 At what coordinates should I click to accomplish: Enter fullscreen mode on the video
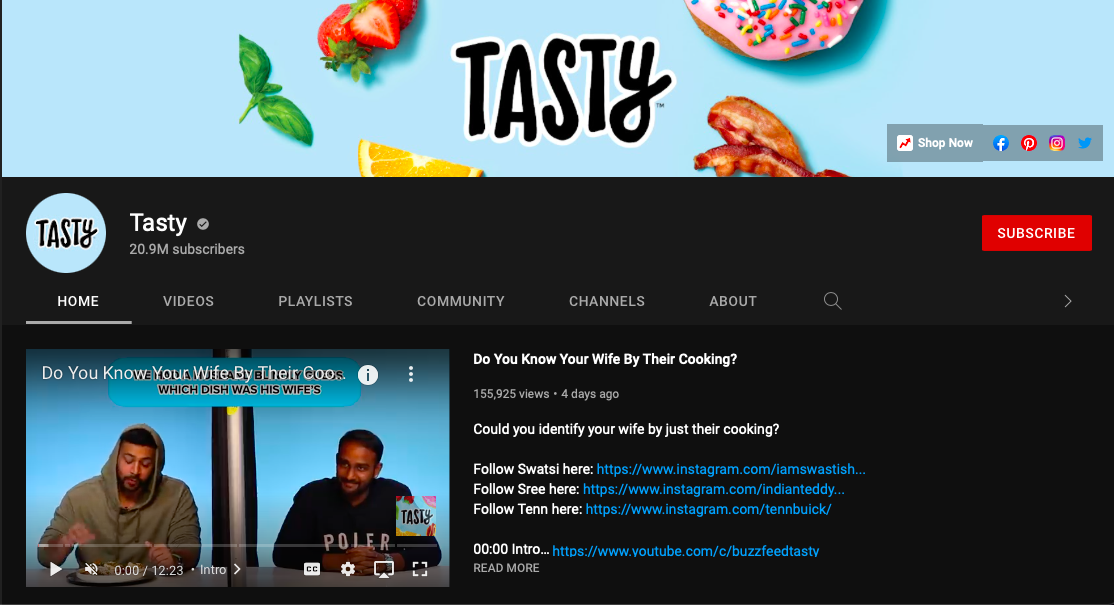420,569
